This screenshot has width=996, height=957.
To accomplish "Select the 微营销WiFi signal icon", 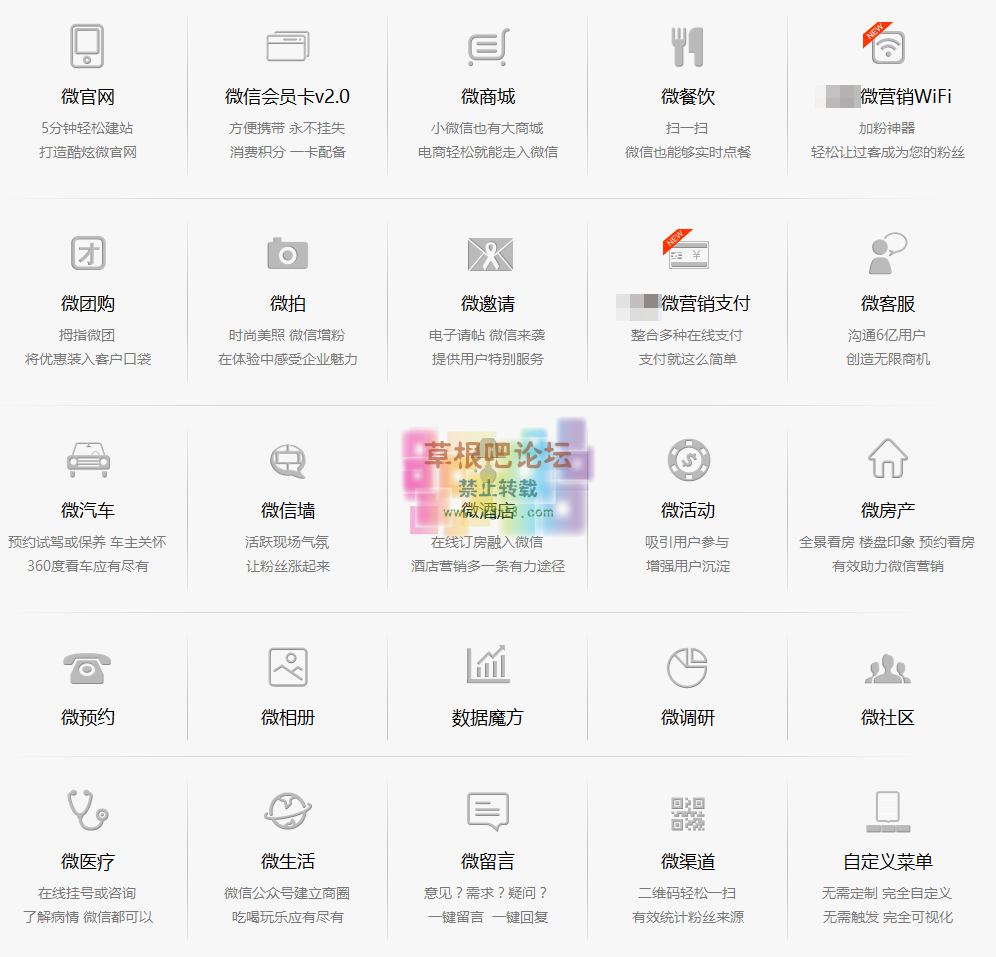I will pyautogui.click(x=887, y=44).
